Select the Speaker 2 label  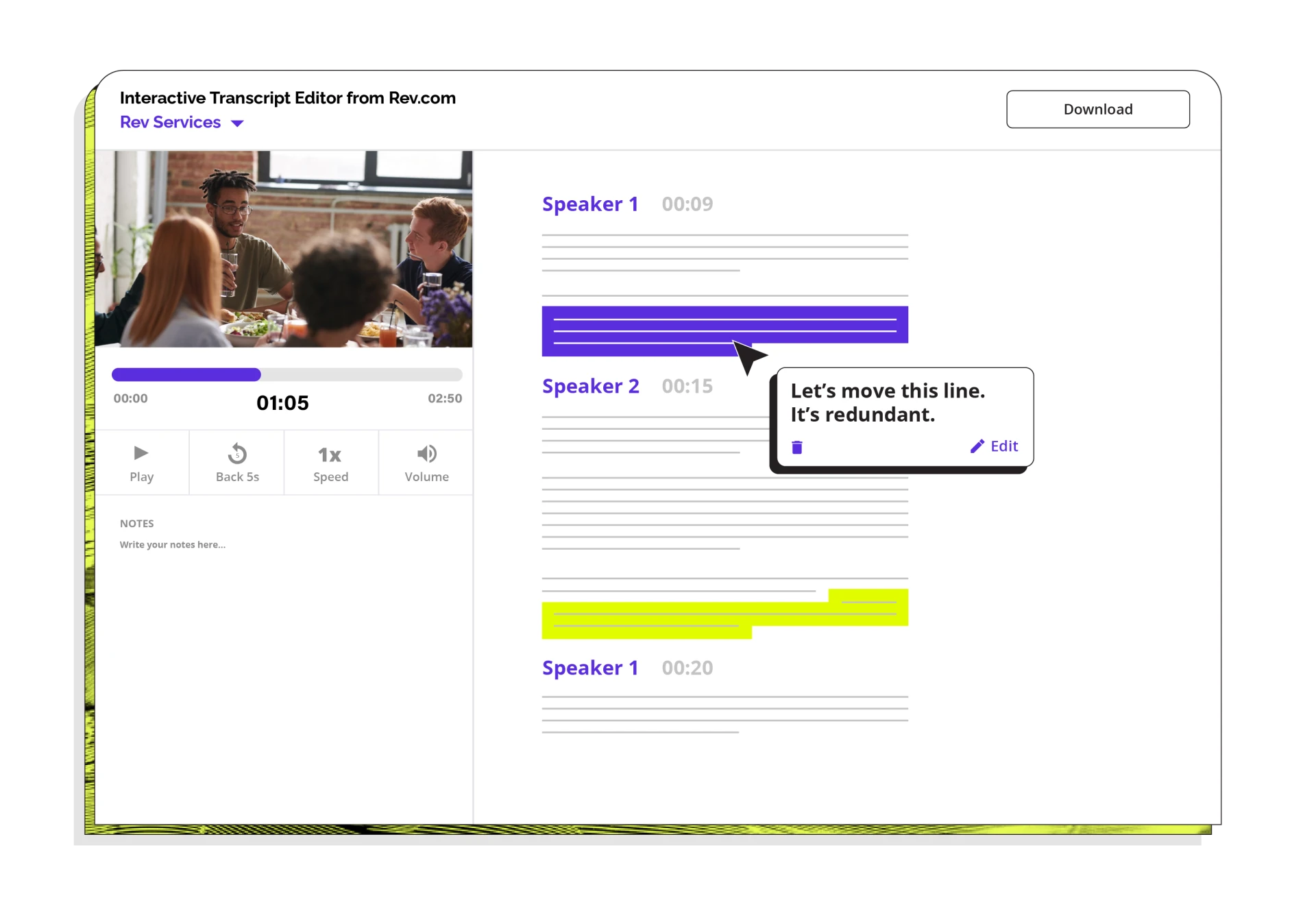point(590,387)
